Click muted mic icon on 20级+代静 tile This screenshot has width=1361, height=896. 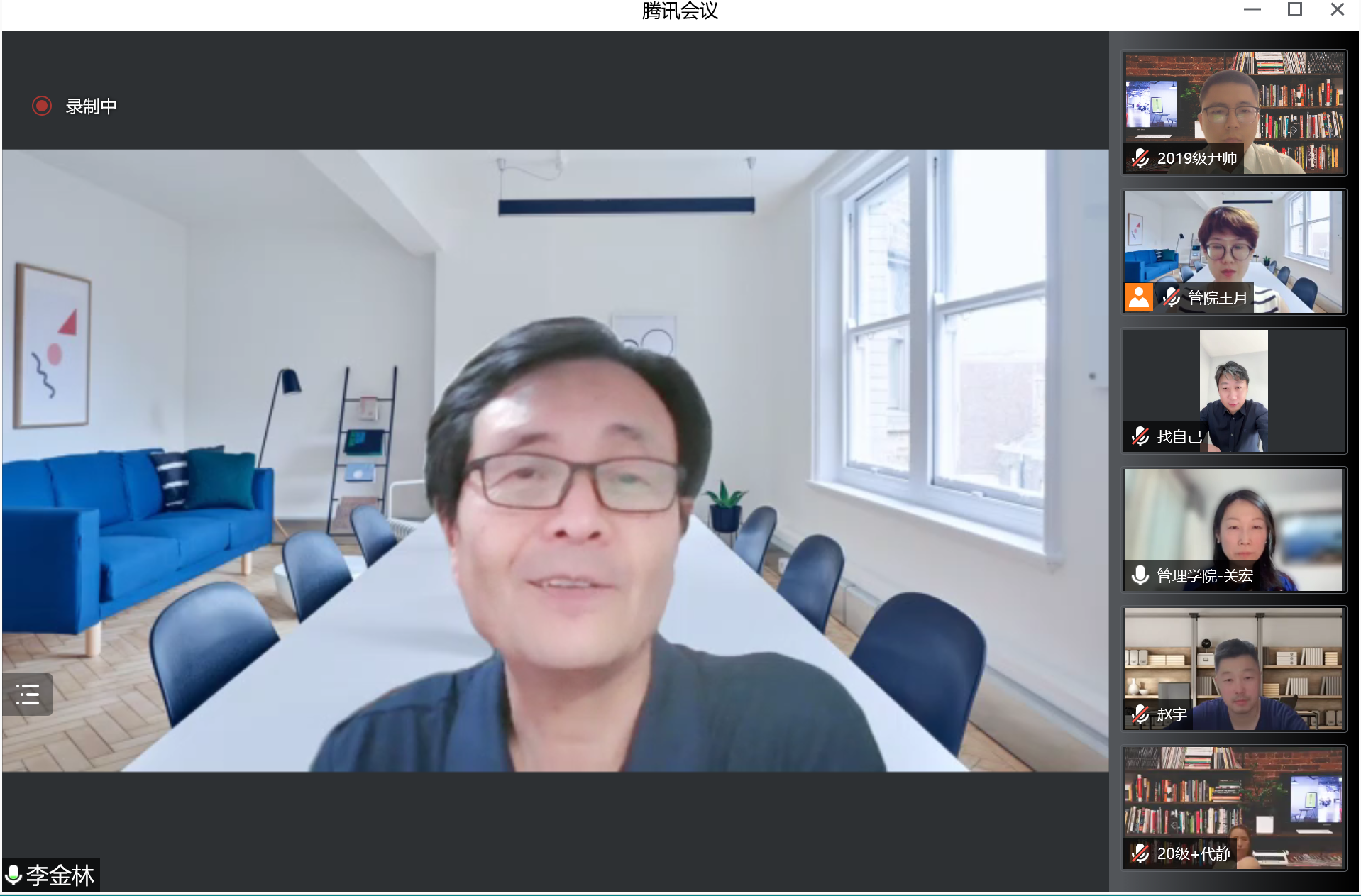click(1140, 853)
